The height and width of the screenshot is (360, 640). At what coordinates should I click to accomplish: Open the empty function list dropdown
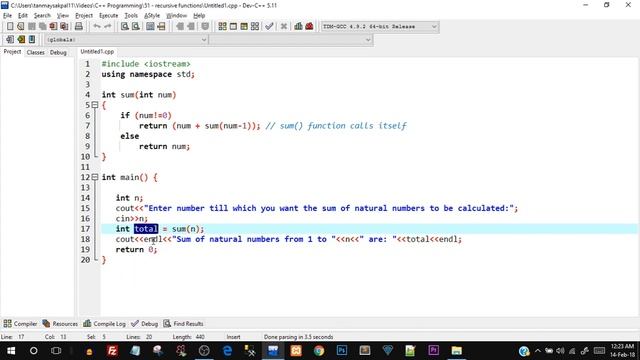click(x=291, y=40)
